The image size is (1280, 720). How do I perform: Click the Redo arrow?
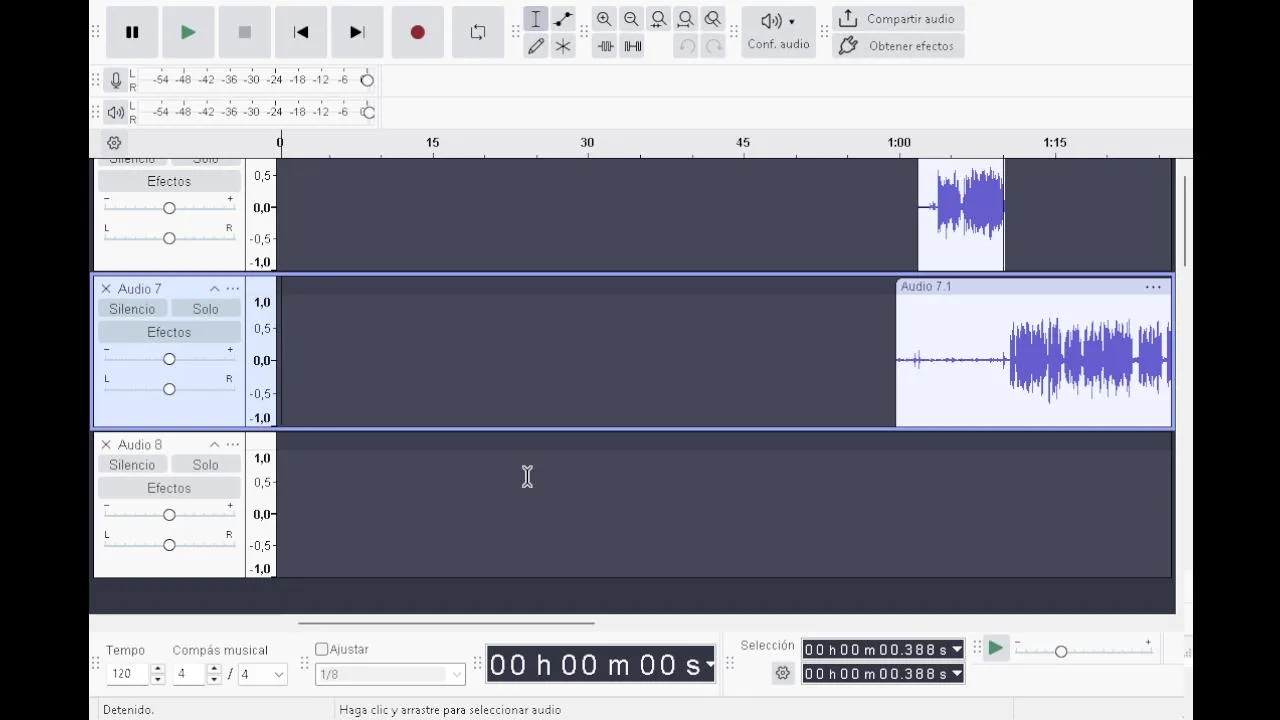713,46
